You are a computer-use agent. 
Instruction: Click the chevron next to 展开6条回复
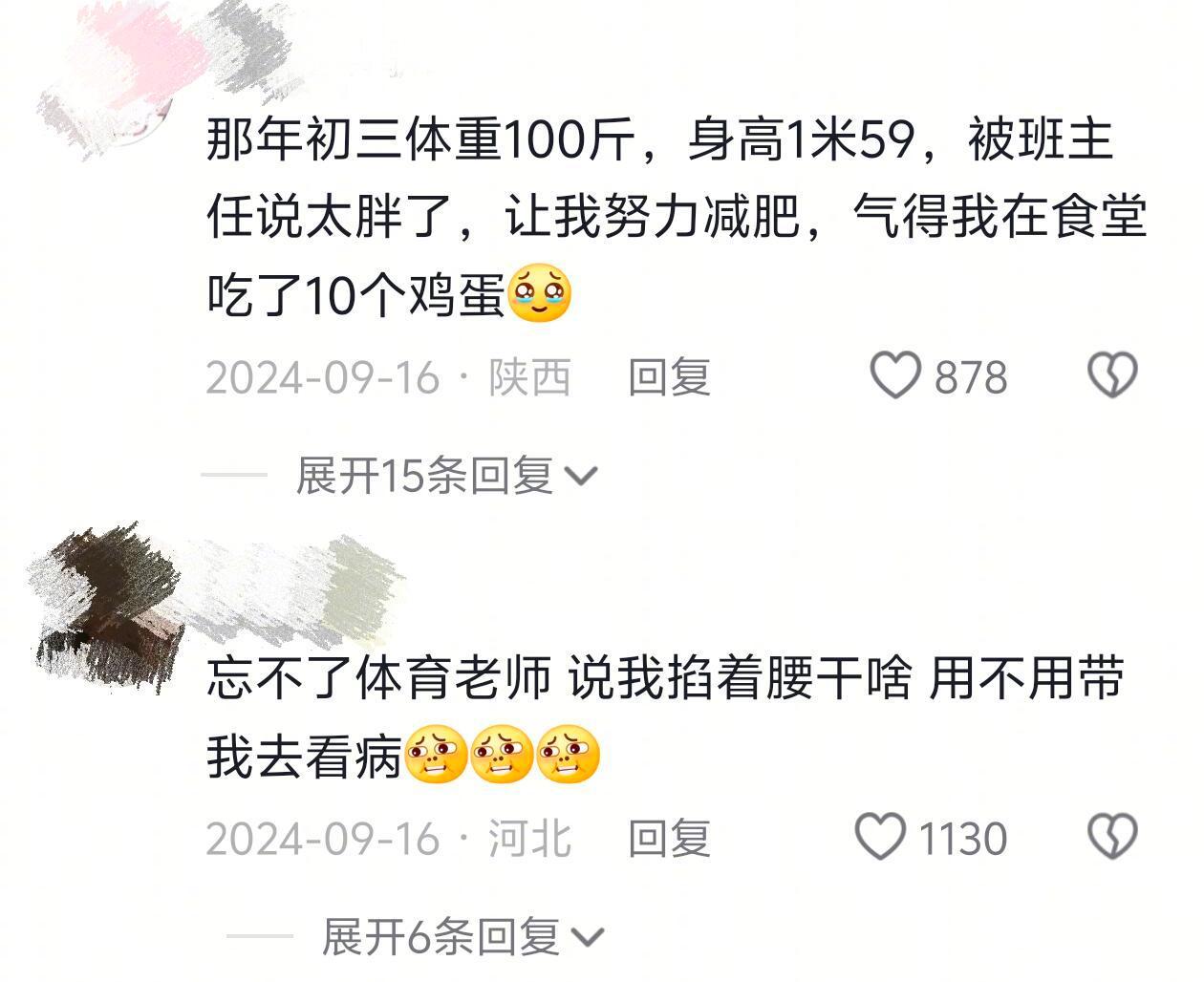590,937
